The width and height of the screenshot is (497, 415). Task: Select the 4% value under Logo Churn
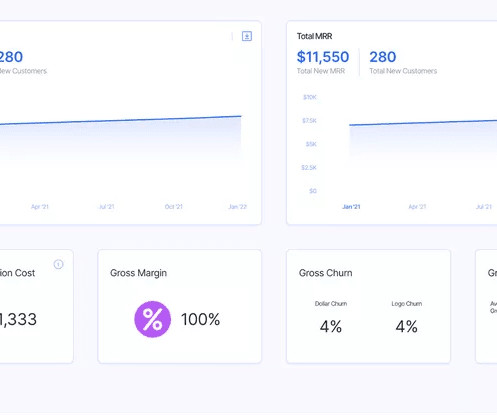point(406,326)
